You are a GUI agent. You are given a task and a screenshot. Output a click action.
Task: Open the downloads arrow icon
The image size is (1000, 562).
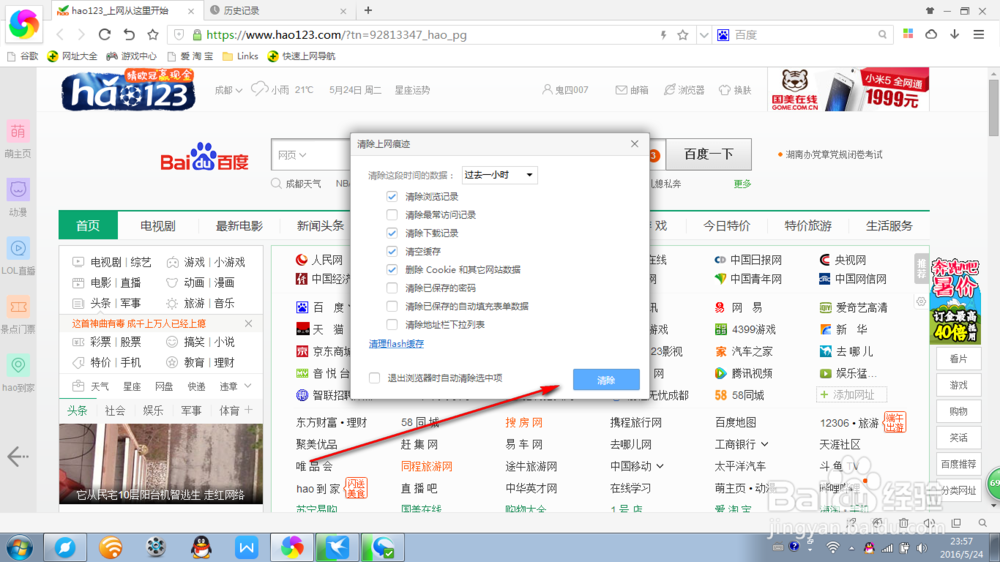coord(954,34)
